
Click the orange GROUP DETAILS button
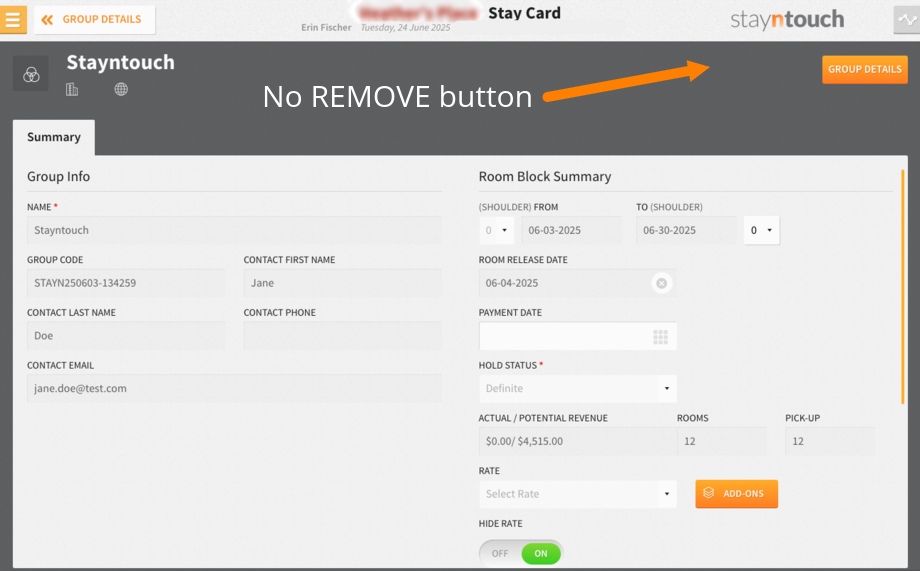tap(864, 69)
